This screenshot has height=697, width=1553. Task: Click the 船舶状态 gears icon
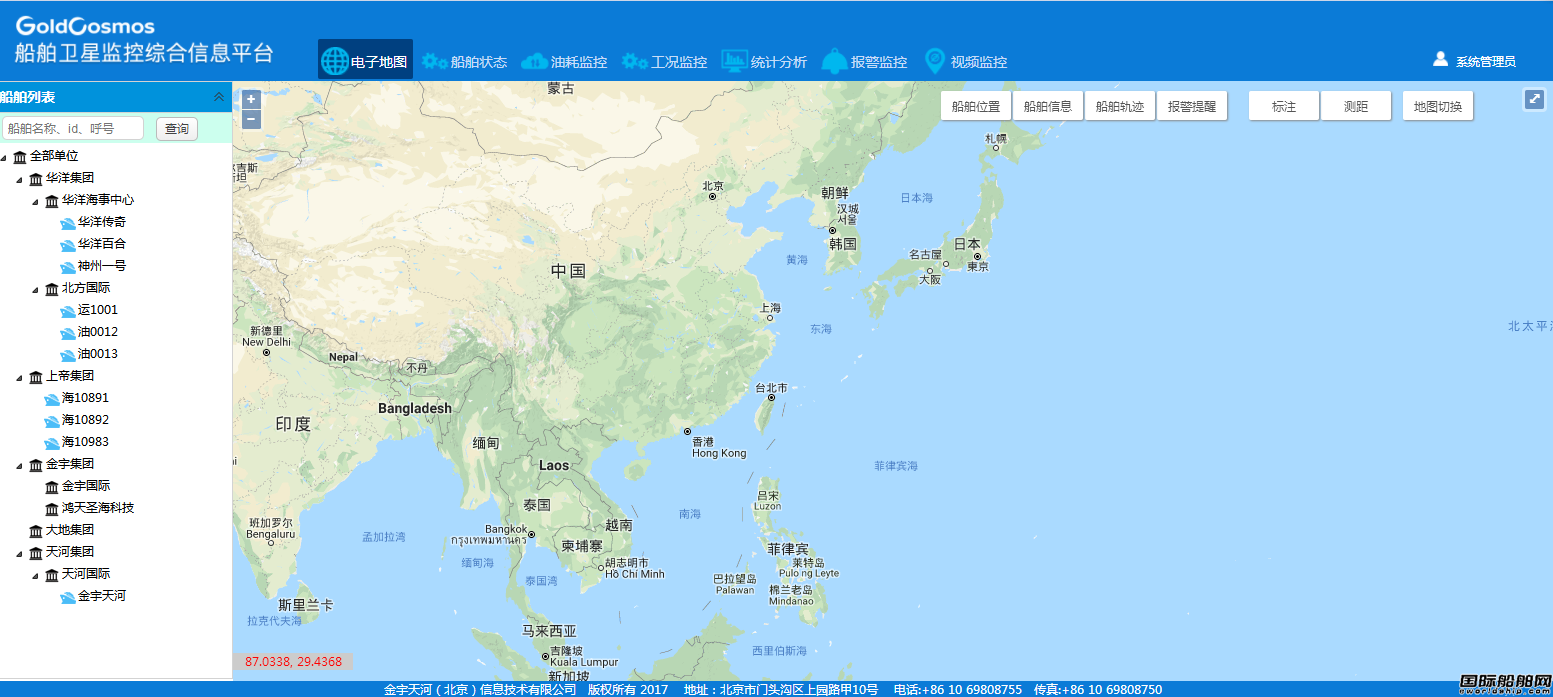[x=435, y=61]
